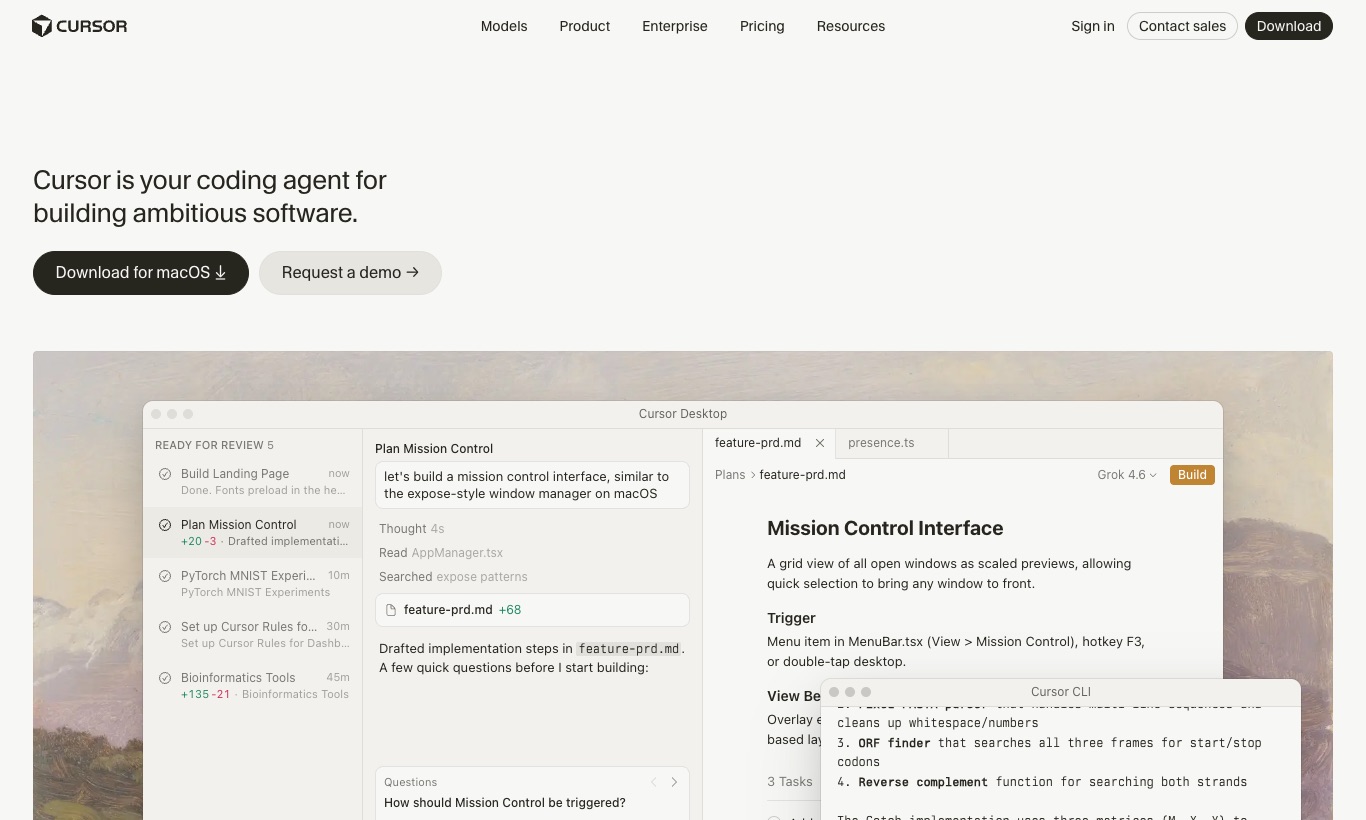Select the Plan Mission Control status icon
This screenshot has height=820, width=1366.
165,525
